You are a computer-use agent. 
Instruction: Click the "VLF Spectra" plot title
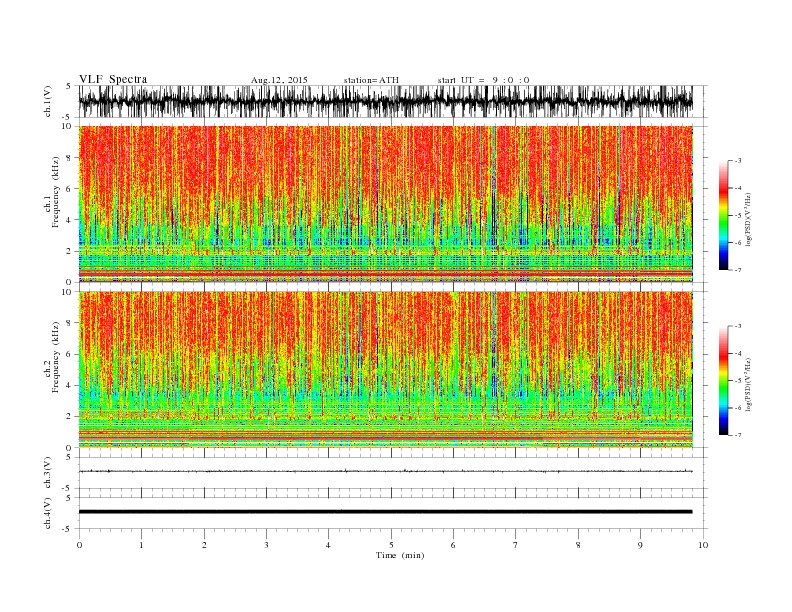click(113, 79)
